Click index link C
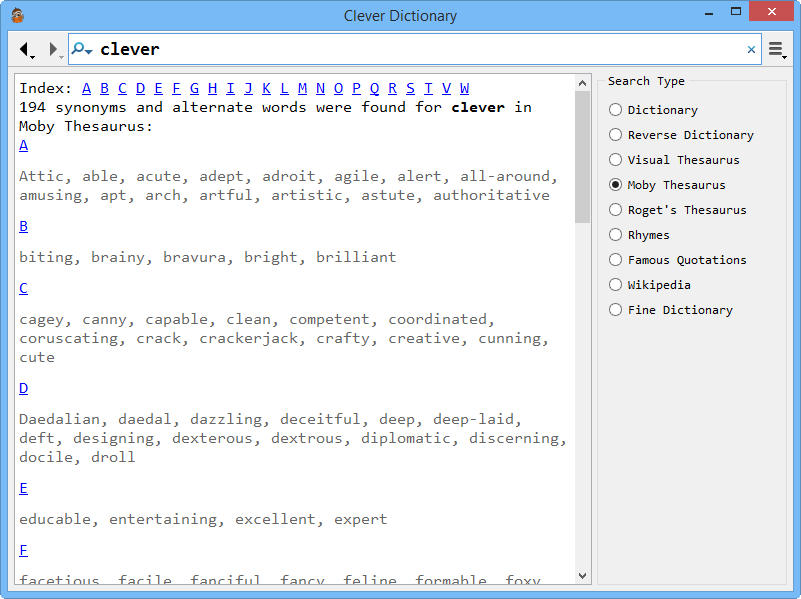The width and height of the screenshot is (801, 599). pyautogui.click(x=122, y=88)
